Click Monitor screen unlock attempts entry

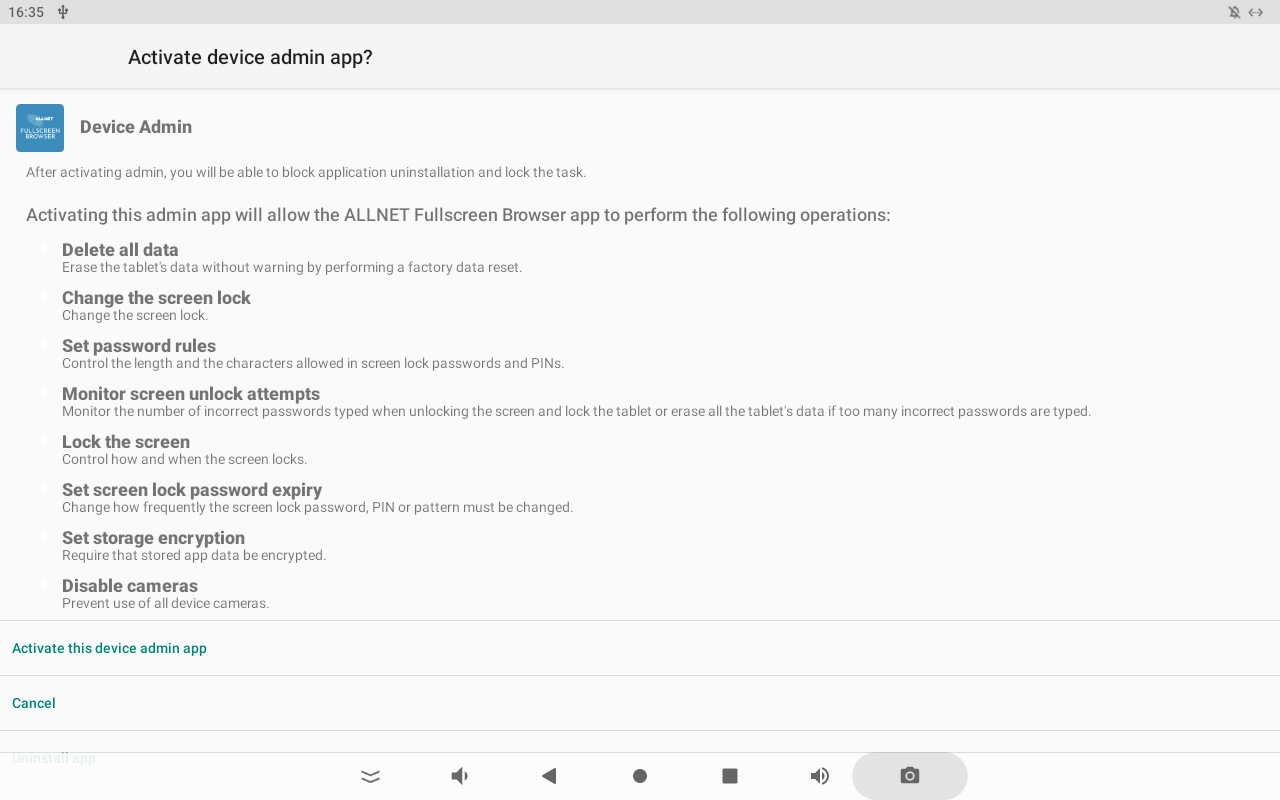point(191,394)
